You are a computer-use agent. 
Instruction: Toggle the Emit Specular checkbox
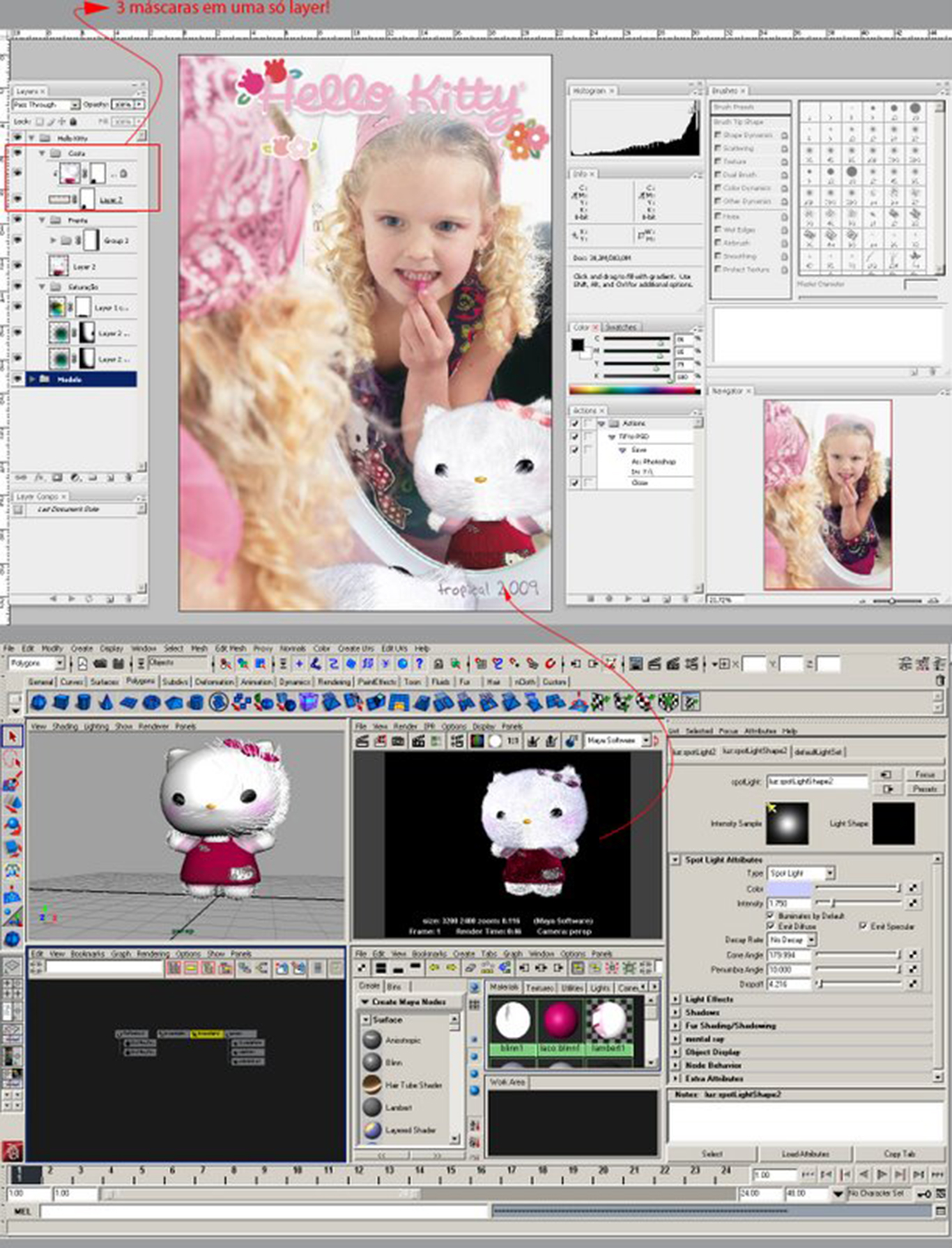coord(863,926)
